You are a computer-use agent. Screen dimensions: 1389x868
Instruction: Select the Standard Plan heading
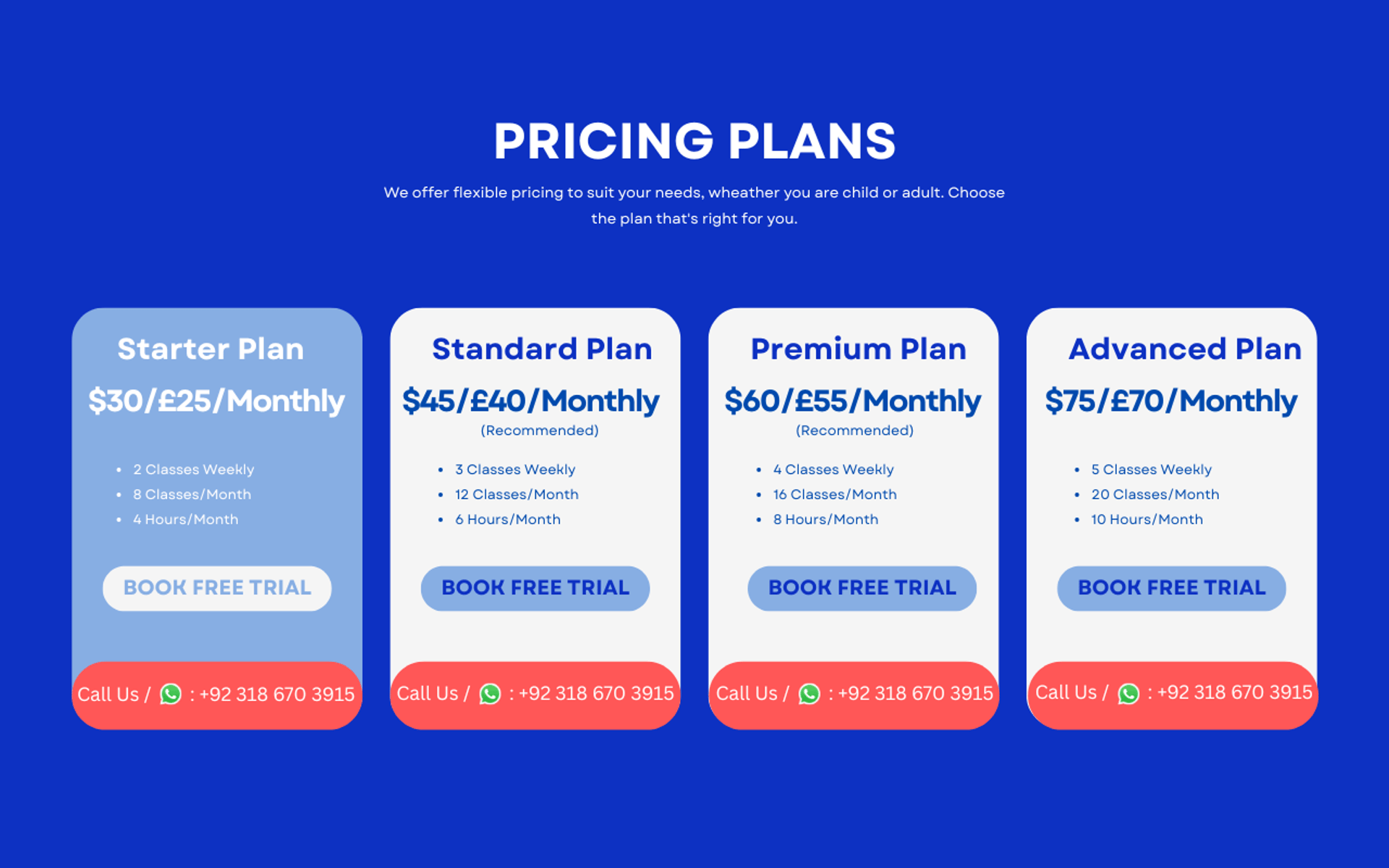pyautogui.click(x=542, y=349)
